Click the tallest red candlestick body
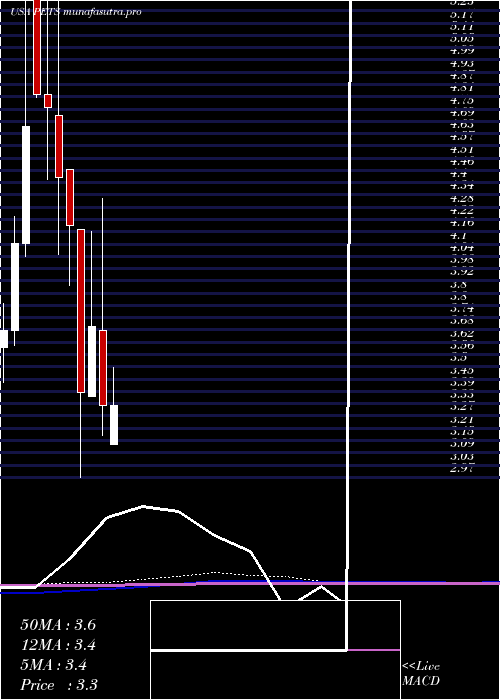Image resolution: width=500 pixels, height=700 pixels. (x=81, y=311)
